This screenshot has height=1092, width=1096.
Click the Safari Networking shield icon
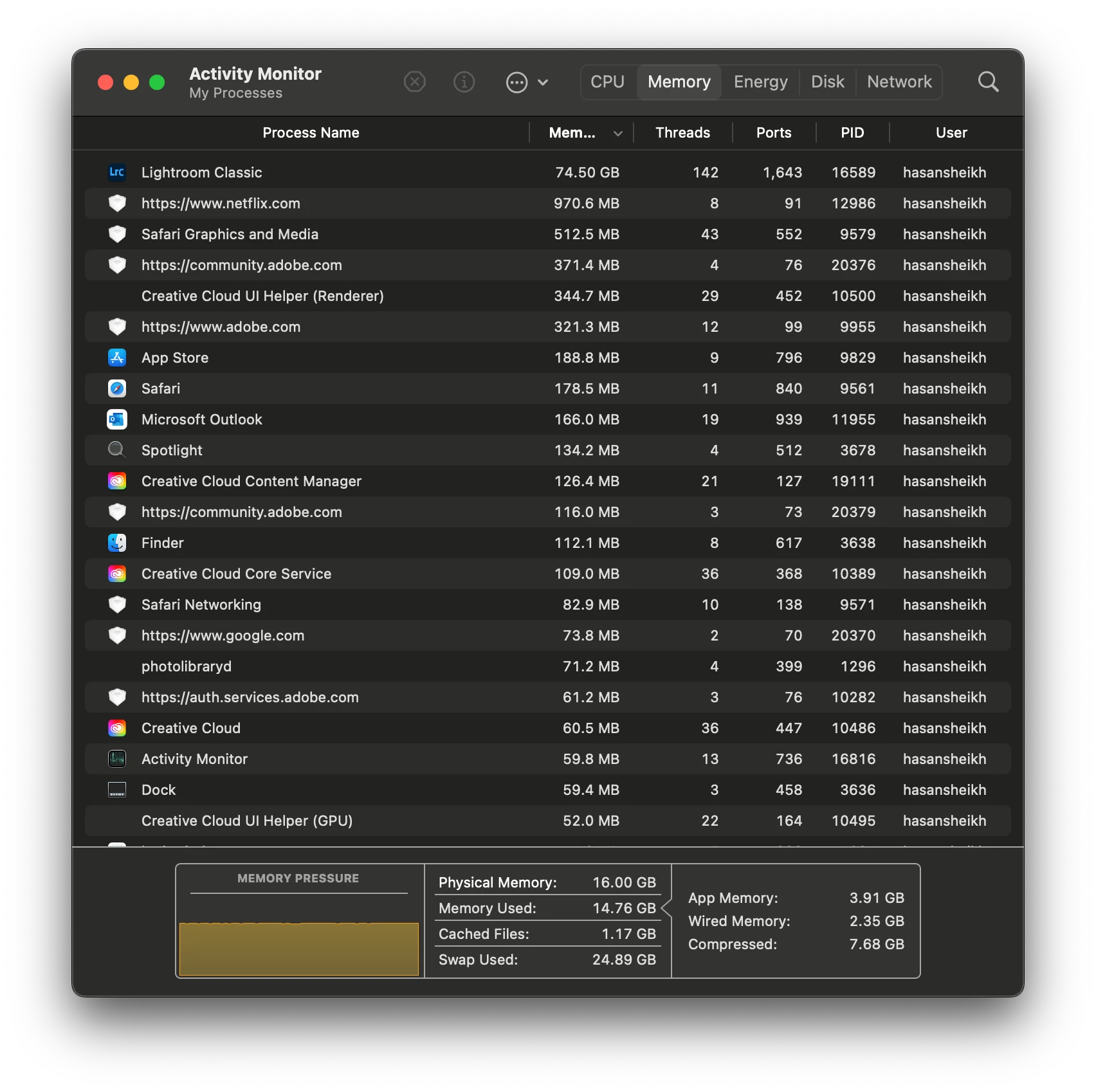[117, 605]
